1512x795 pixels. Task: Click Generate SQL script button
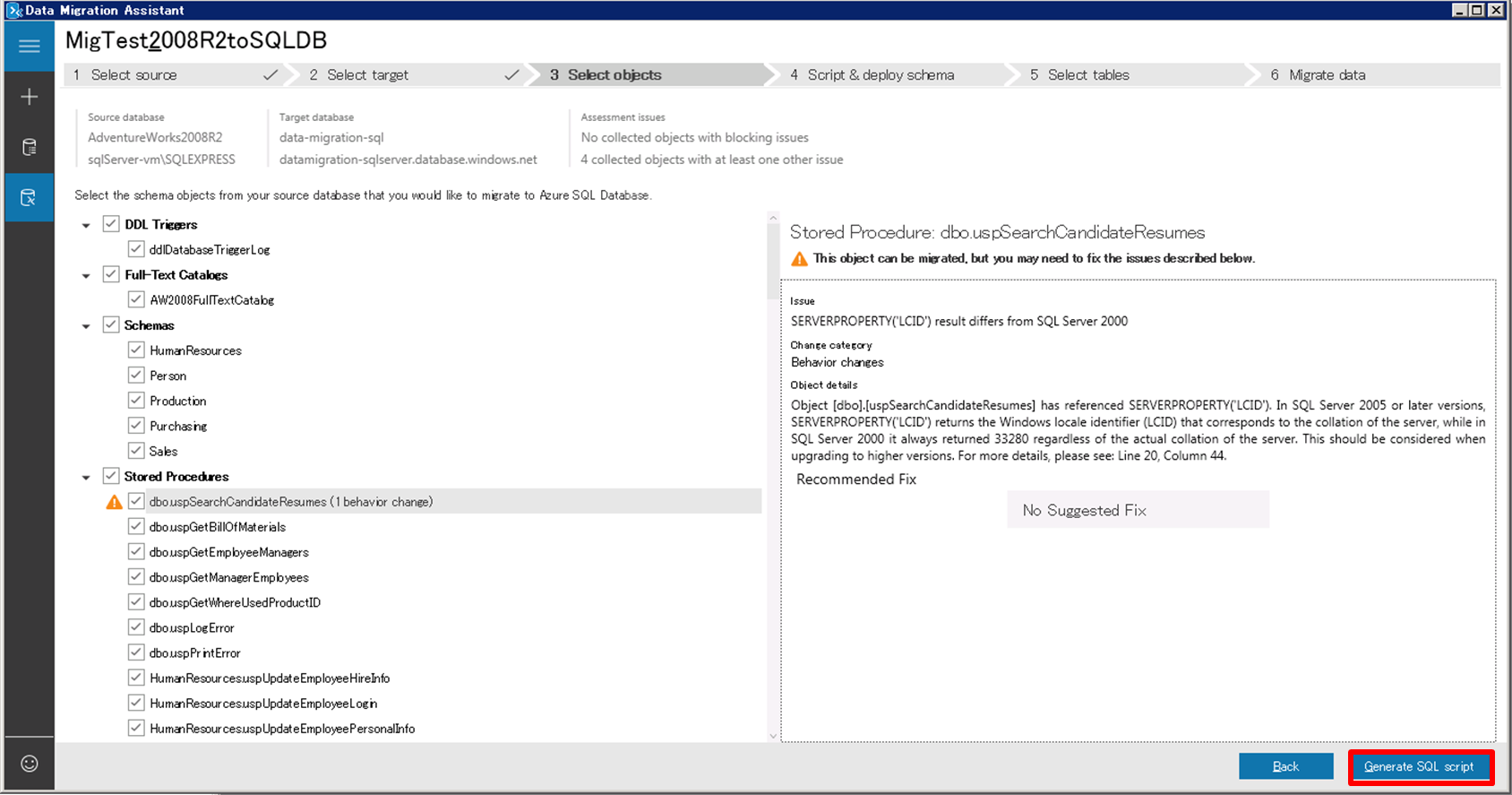point(1421,766)
